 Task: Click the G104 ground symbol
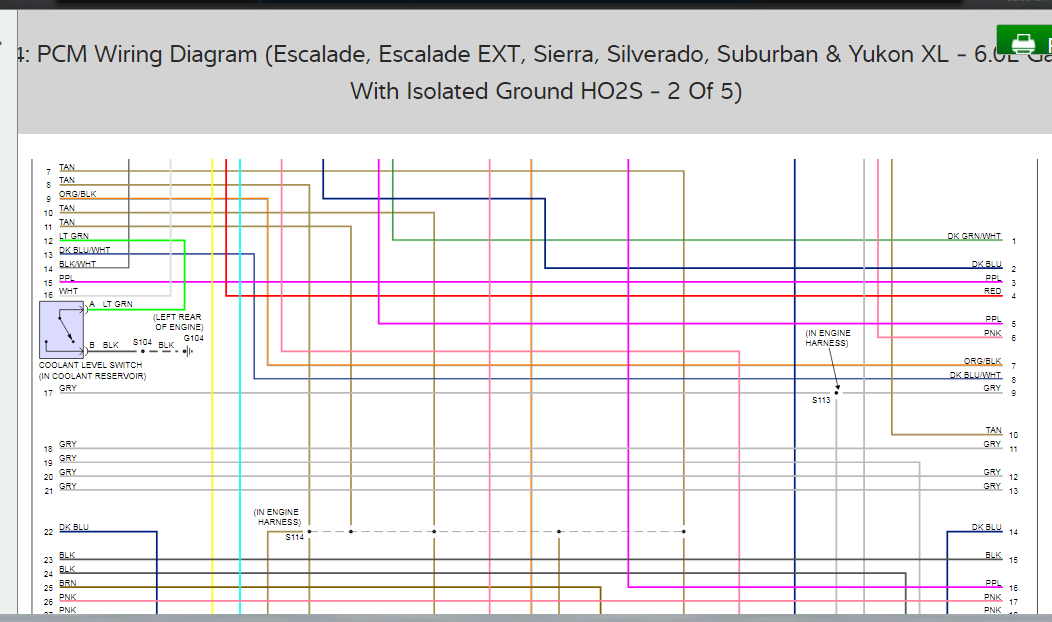coord(189,351)
